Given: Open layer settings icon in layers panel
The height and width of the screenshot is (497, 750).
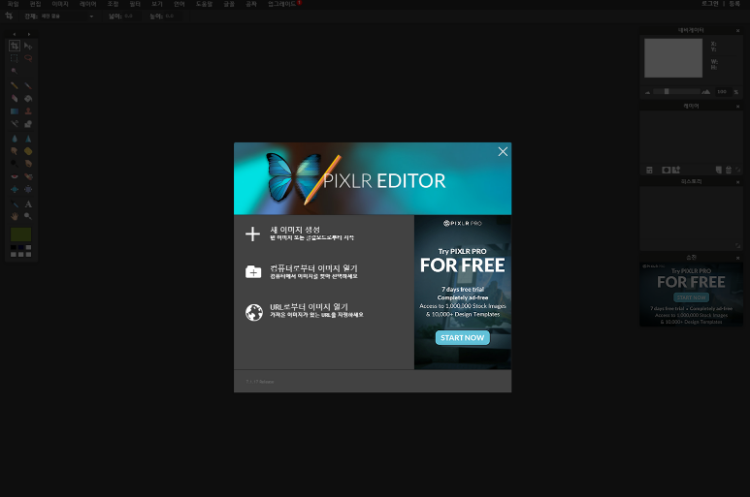Looking at the screenshot, I should click(x=649, y=170).
